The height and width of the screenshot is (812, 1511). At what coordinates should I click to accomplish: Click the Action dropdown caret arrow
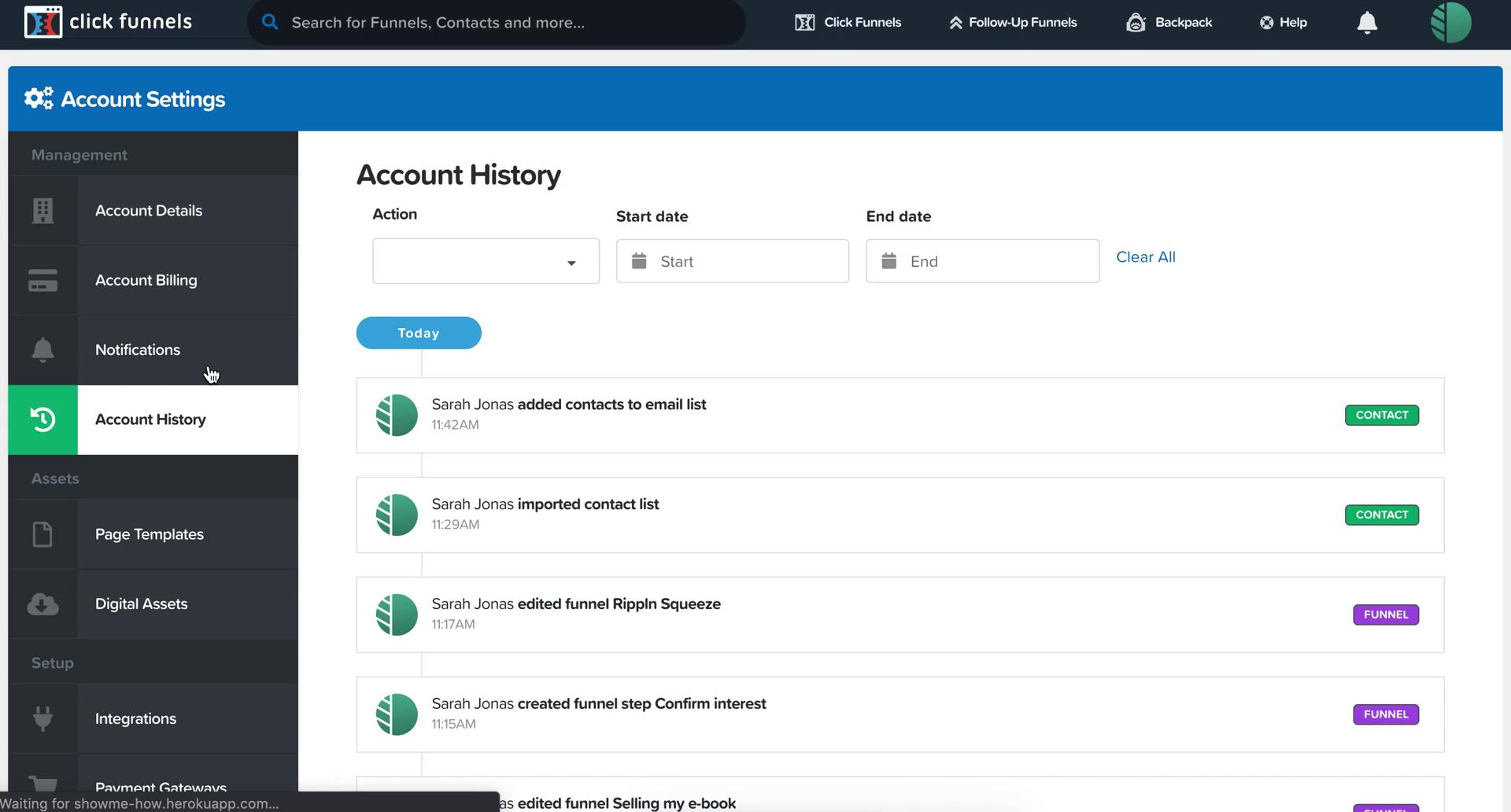tap(571, 263)
